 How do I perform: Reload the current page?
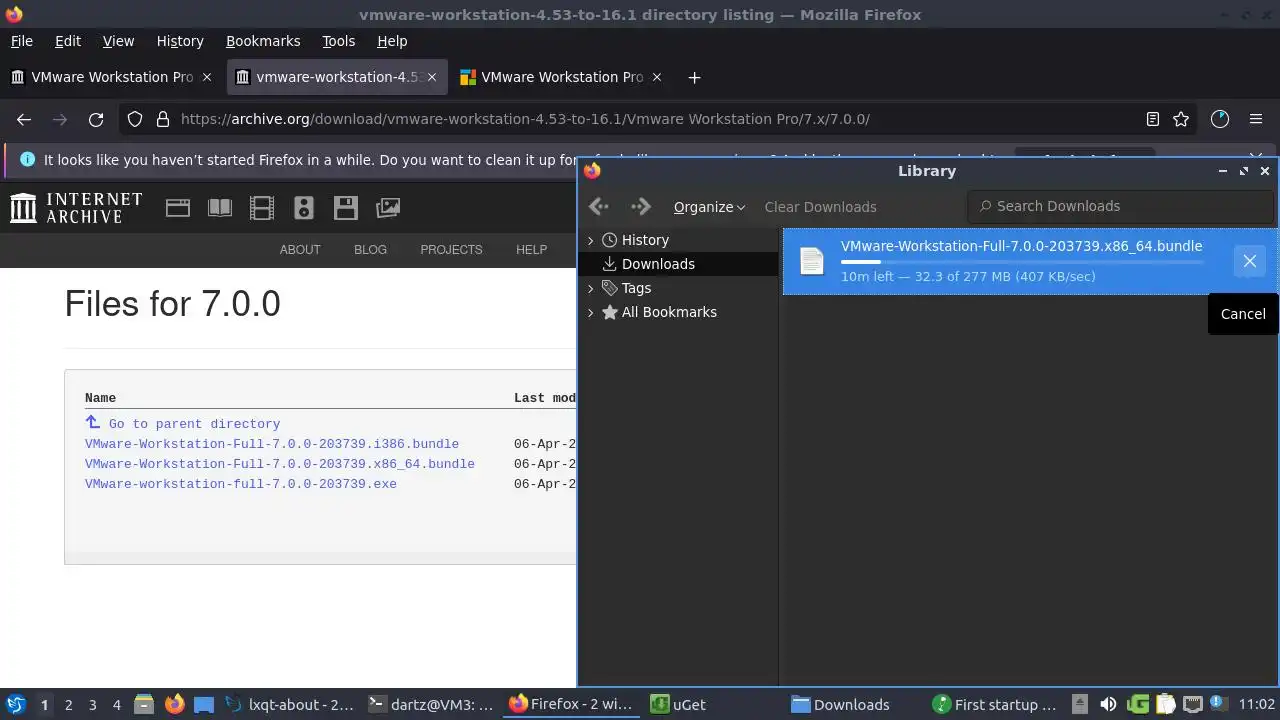pos(96,119)
